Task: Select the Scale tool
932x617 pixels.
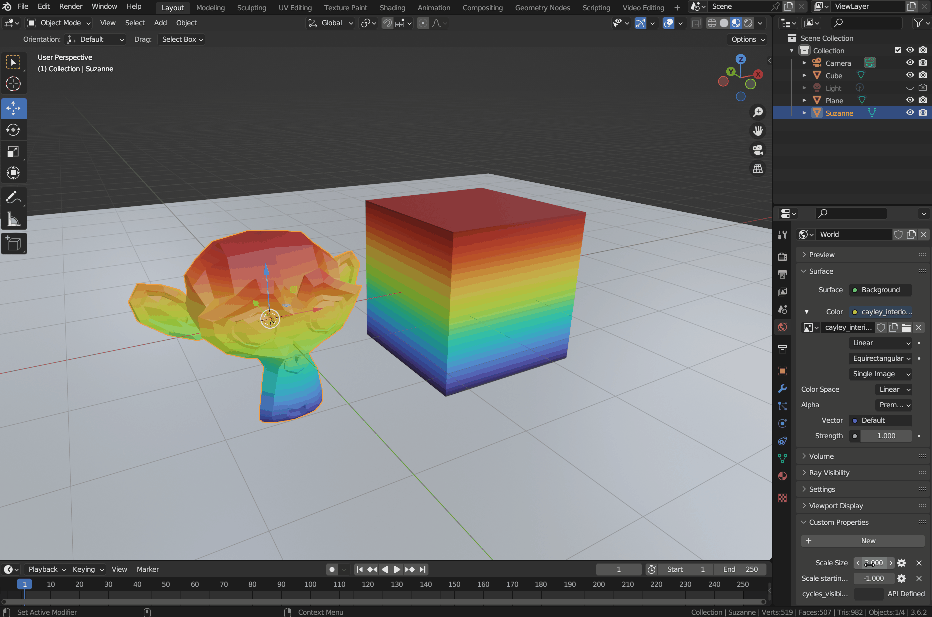Action: [x=14, y=152]
